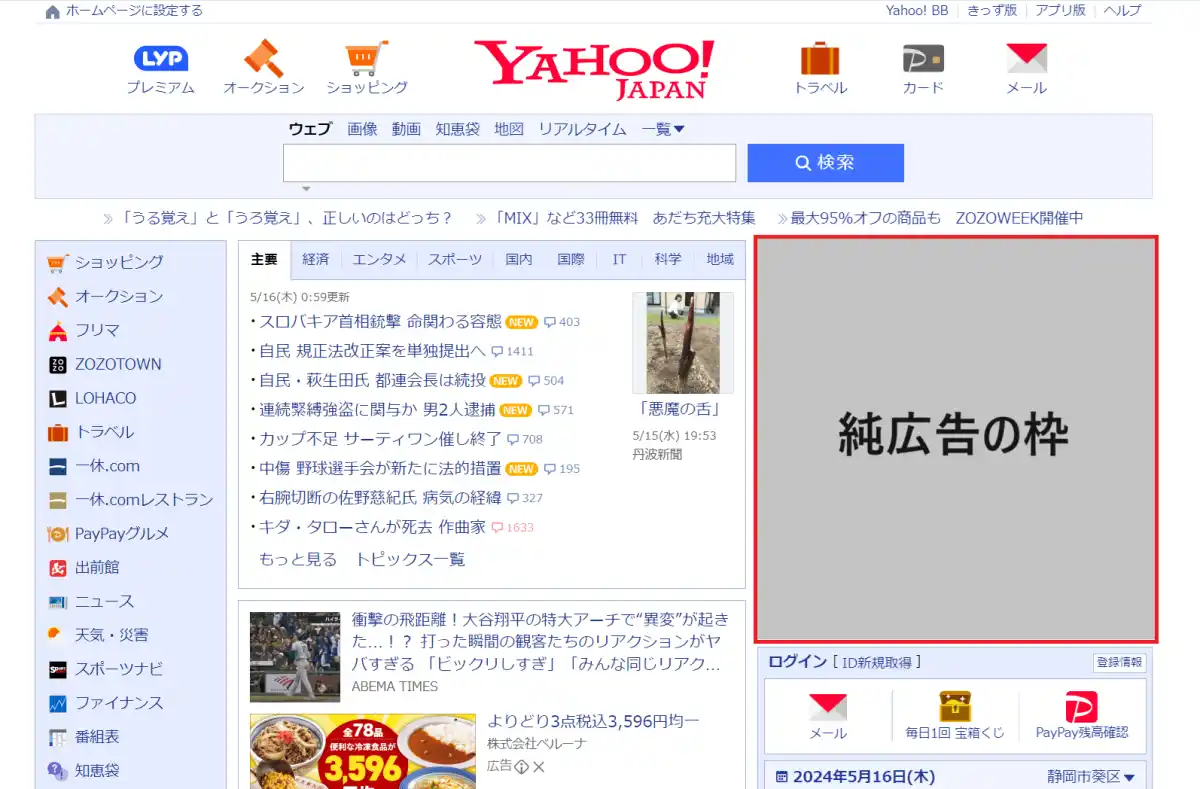The height and width of the screenshot is (789, 1200).
Task: Open the LYP Premium icon
Action: click(160, 59)
